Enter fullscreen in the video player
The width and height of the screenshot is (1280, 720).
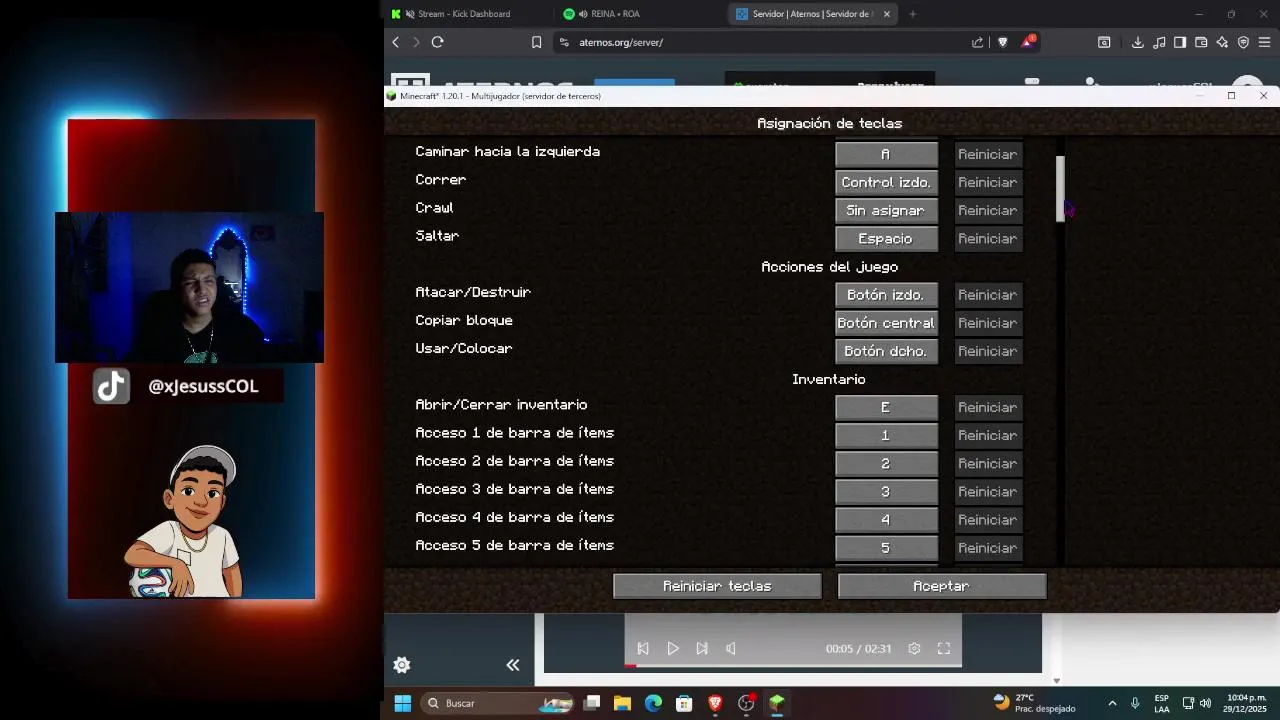943,649
